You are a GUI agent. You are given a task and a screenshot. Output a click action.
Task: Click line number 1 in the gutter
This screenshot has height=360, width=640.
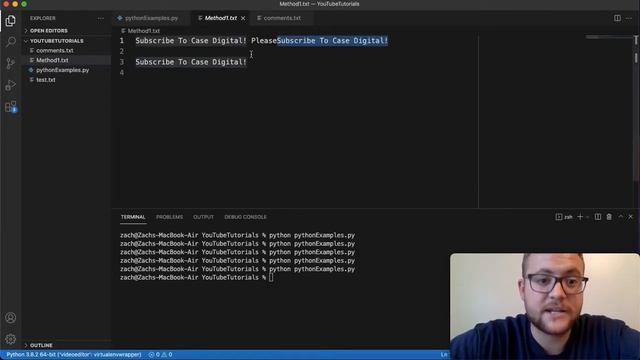click(x=122, y=41)
